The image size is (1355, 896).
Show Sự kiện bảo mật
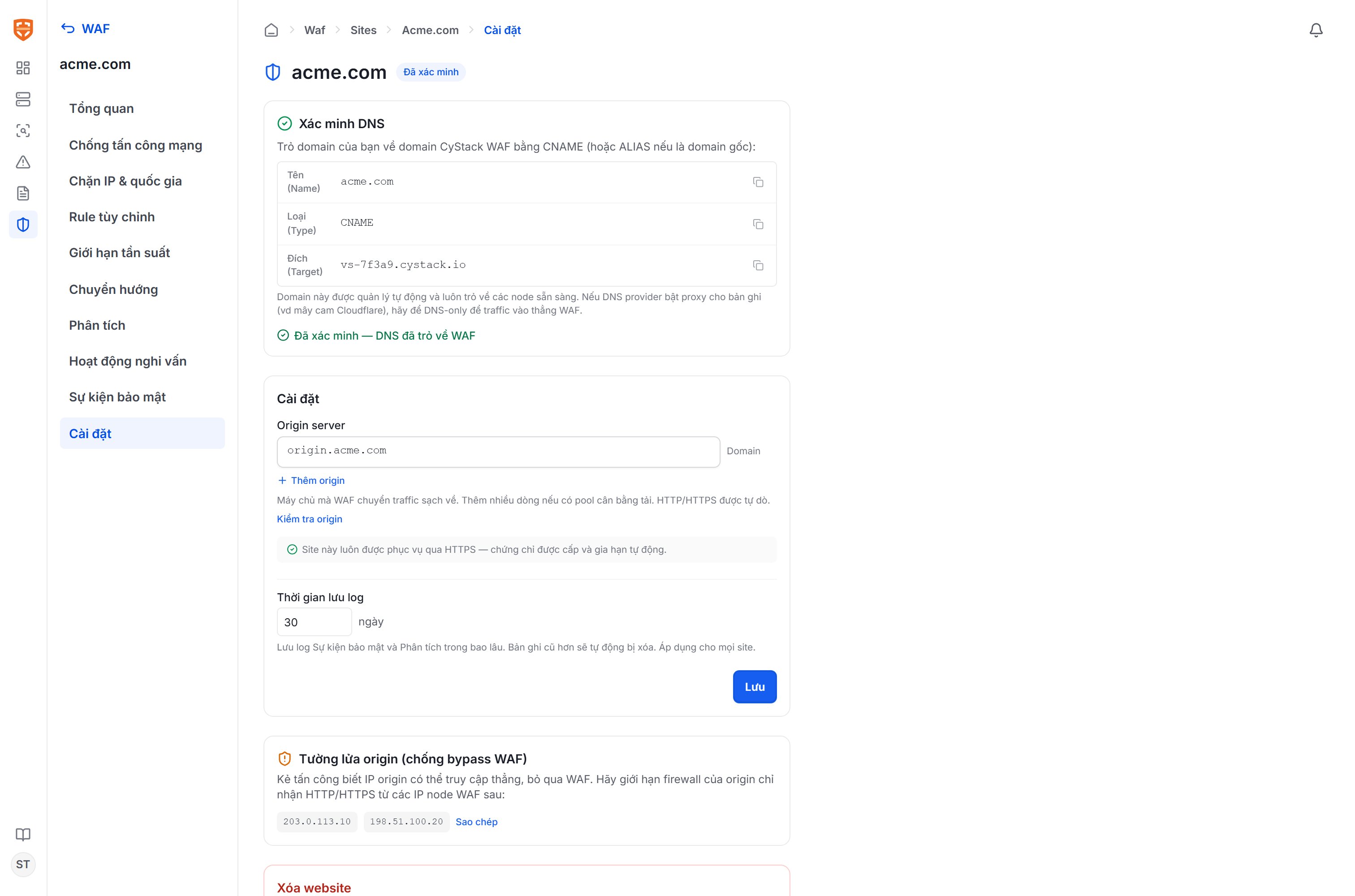[142, 397]
